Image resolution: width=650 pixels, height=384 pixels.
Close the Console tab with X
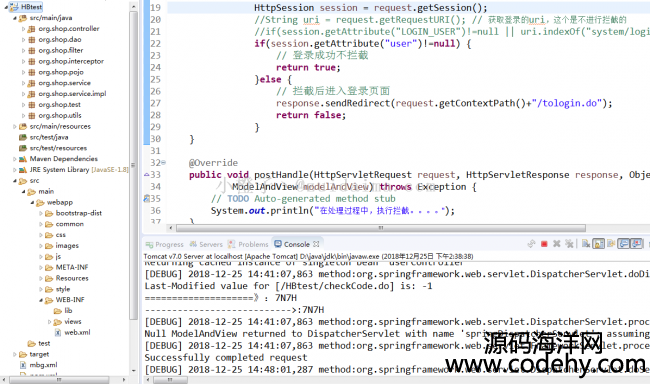click(316, 244)
